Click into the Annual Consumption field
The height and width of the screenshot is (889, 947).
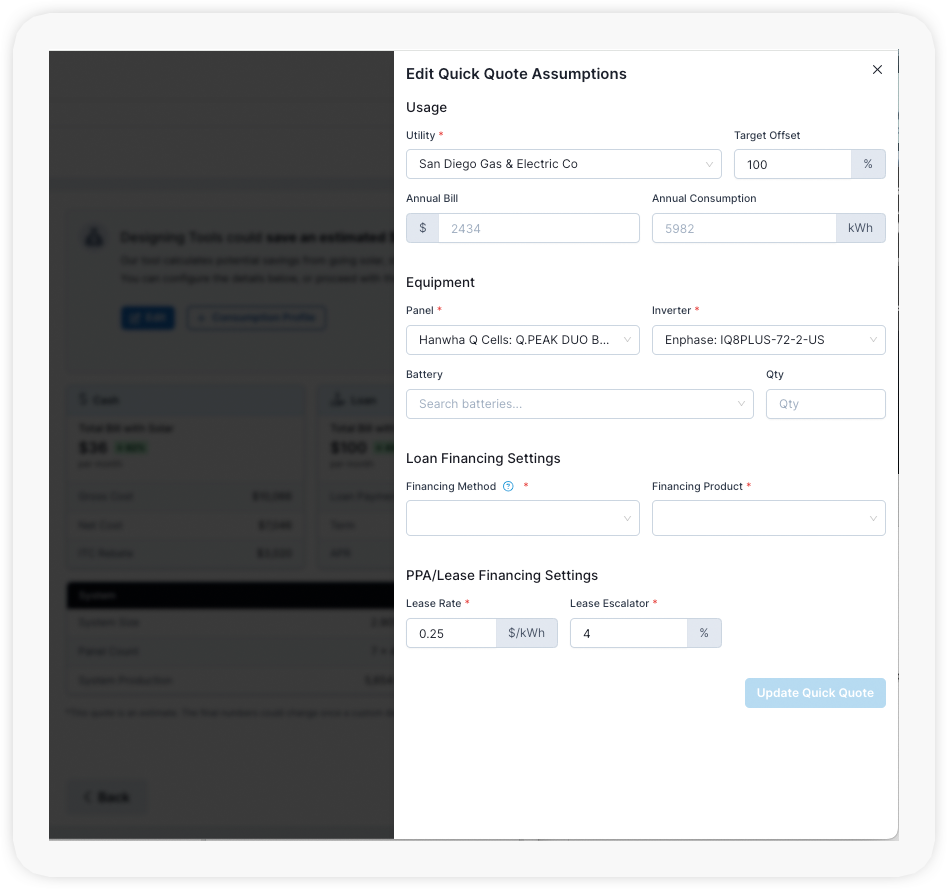pyautogui.click(x=744, y=228)
